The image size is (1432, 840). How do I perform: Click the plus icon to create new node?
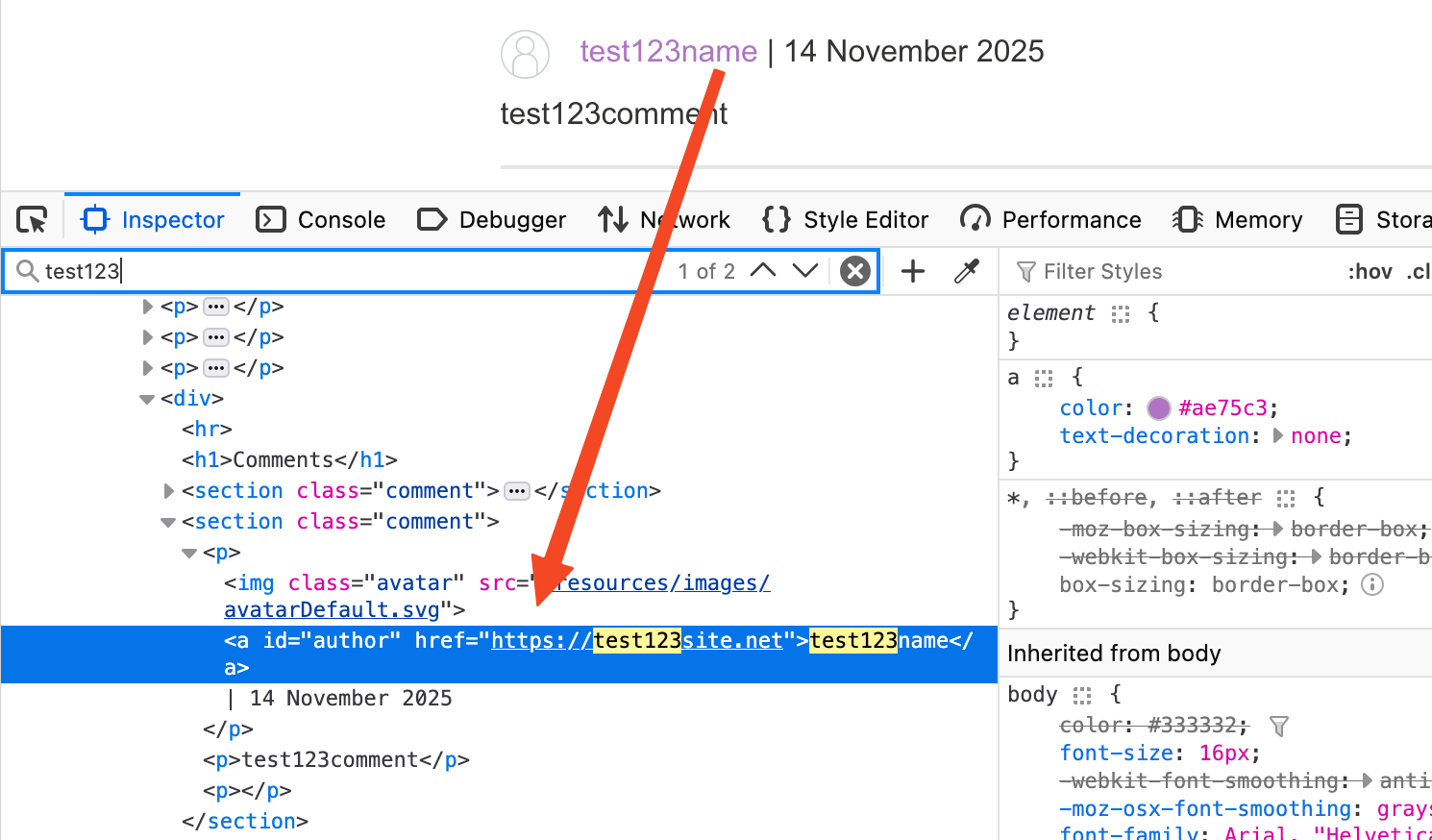point(913,271)
